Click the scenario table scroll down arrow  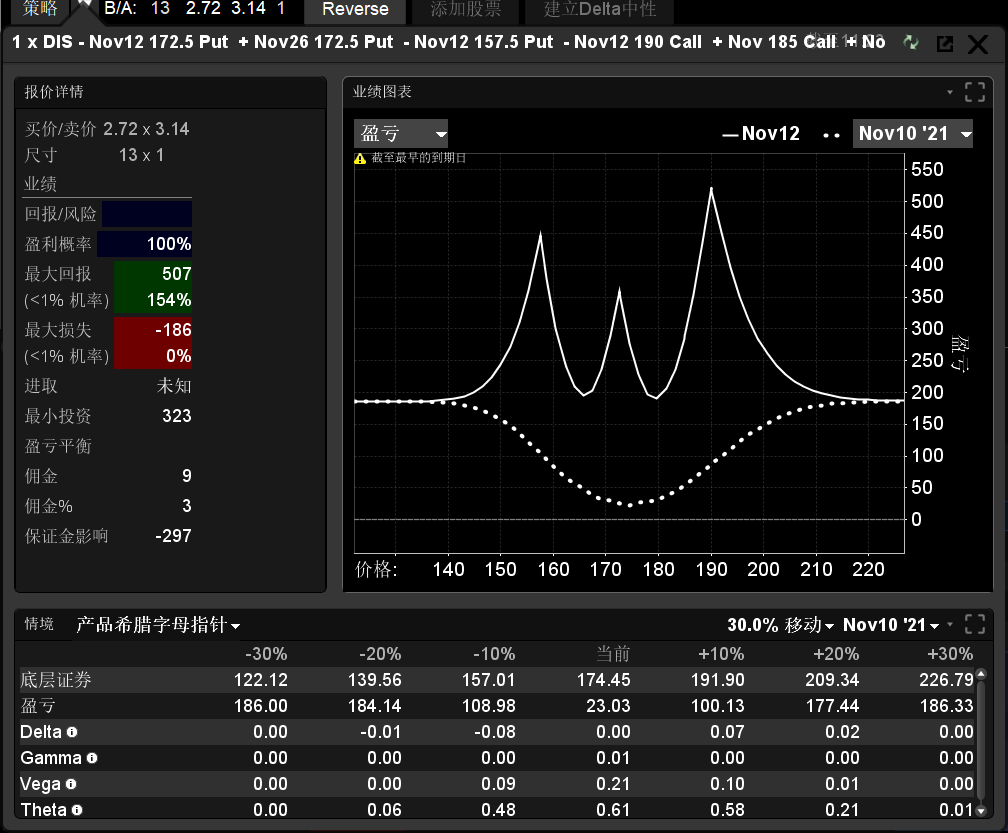pos(983,811)
